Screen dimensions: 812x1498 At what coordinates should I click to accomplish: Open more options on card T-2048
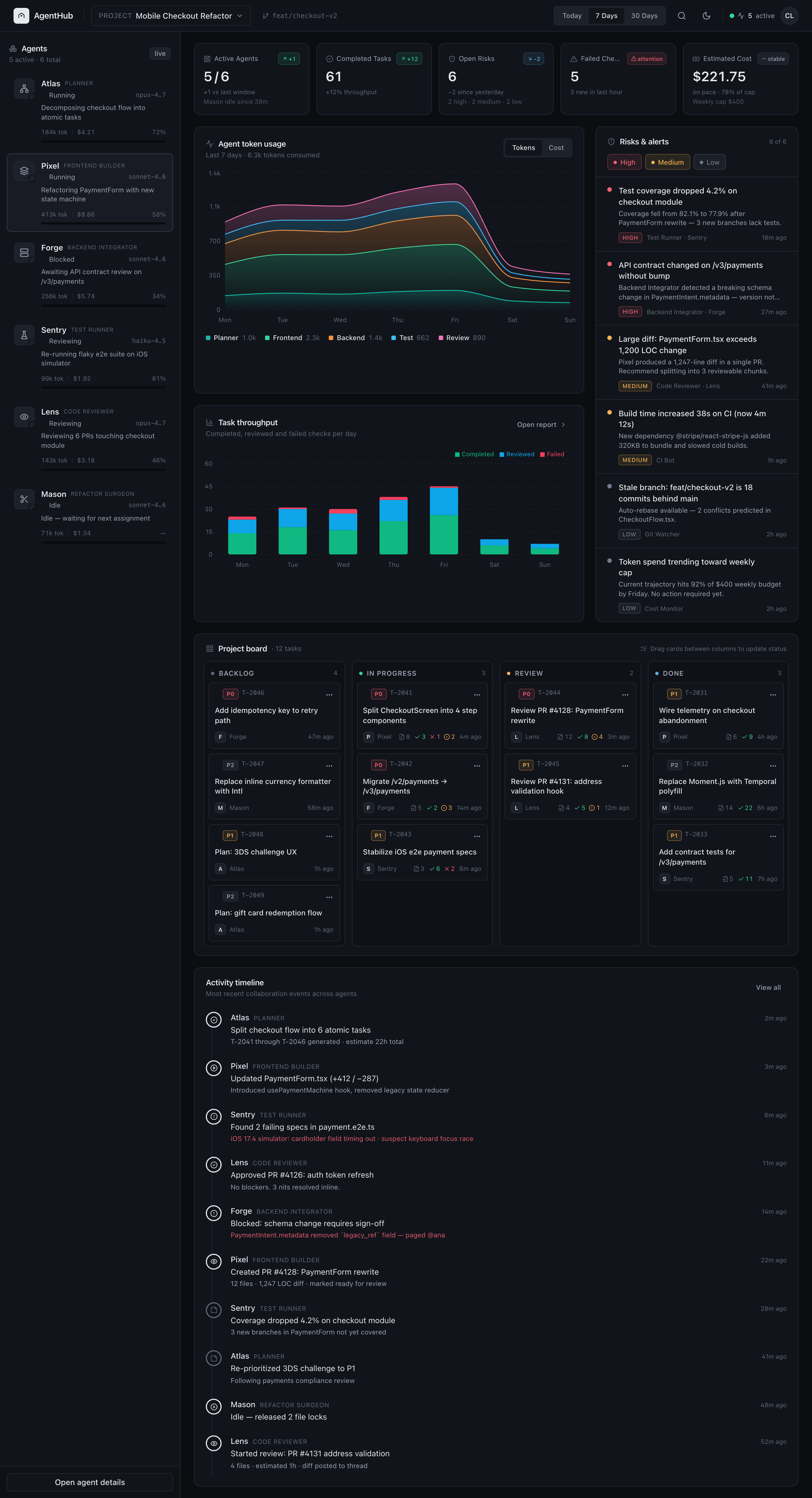(329, 836)
